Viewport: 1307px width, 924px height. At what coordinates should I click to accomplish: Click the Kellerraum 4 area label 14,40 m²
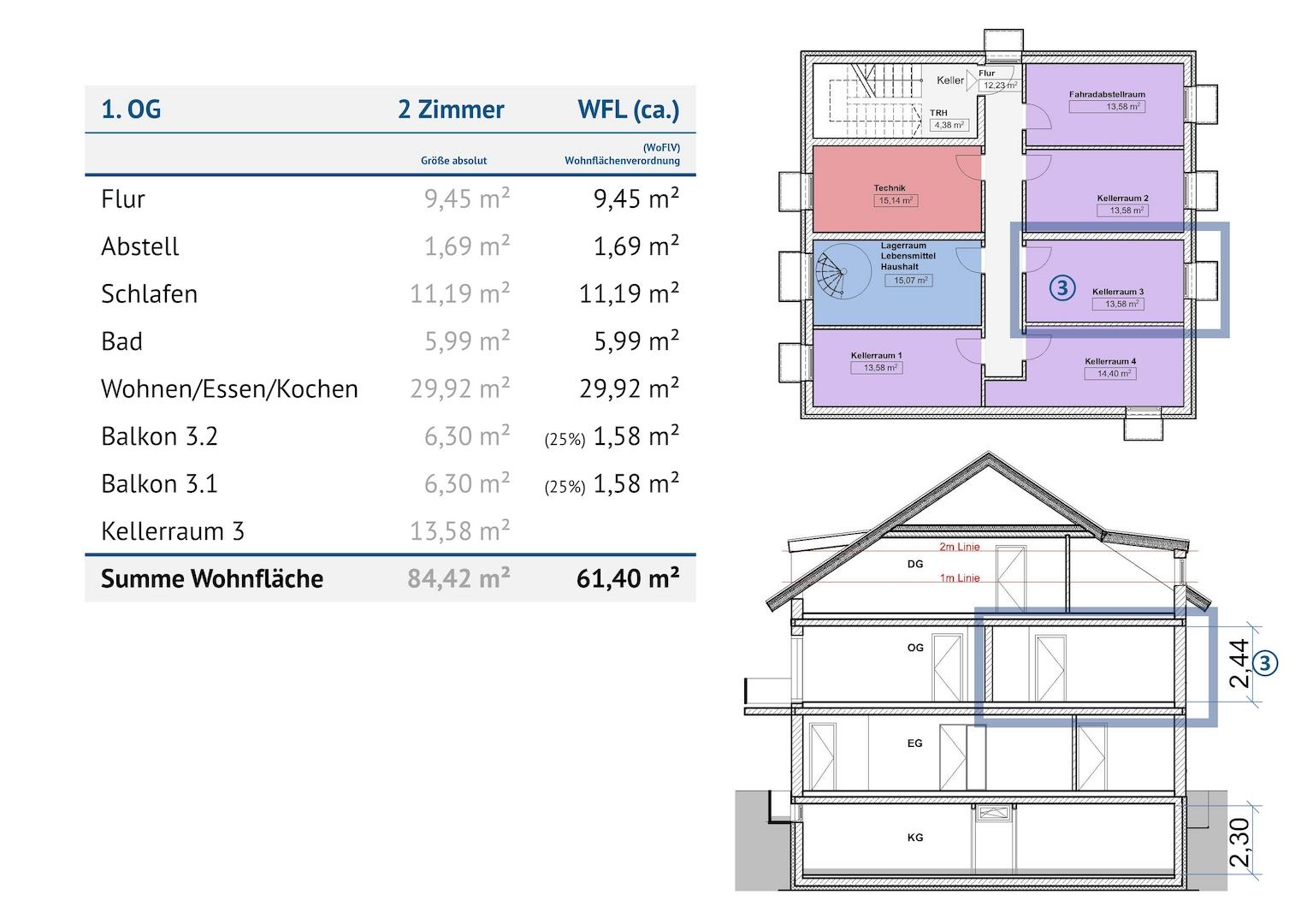coord(1110,374)
